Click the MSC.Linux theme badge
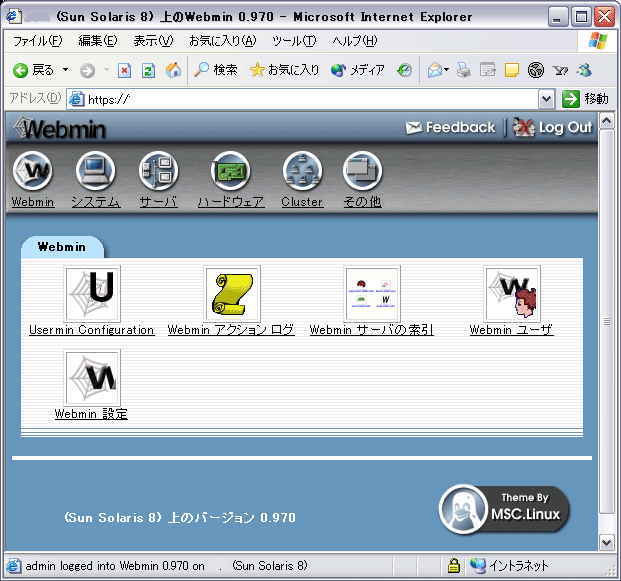The height and width of the screenshot is (581, 621). (505, 509)
